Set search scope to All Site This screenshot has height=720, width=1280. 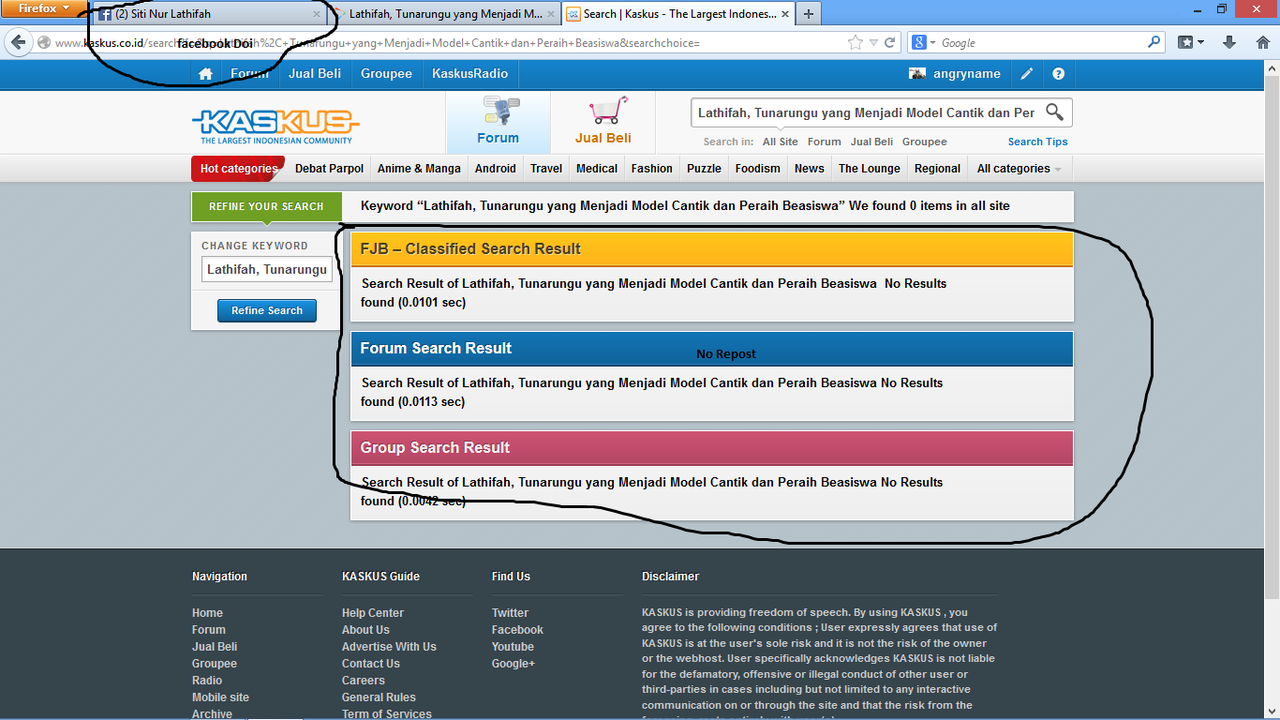780,142
